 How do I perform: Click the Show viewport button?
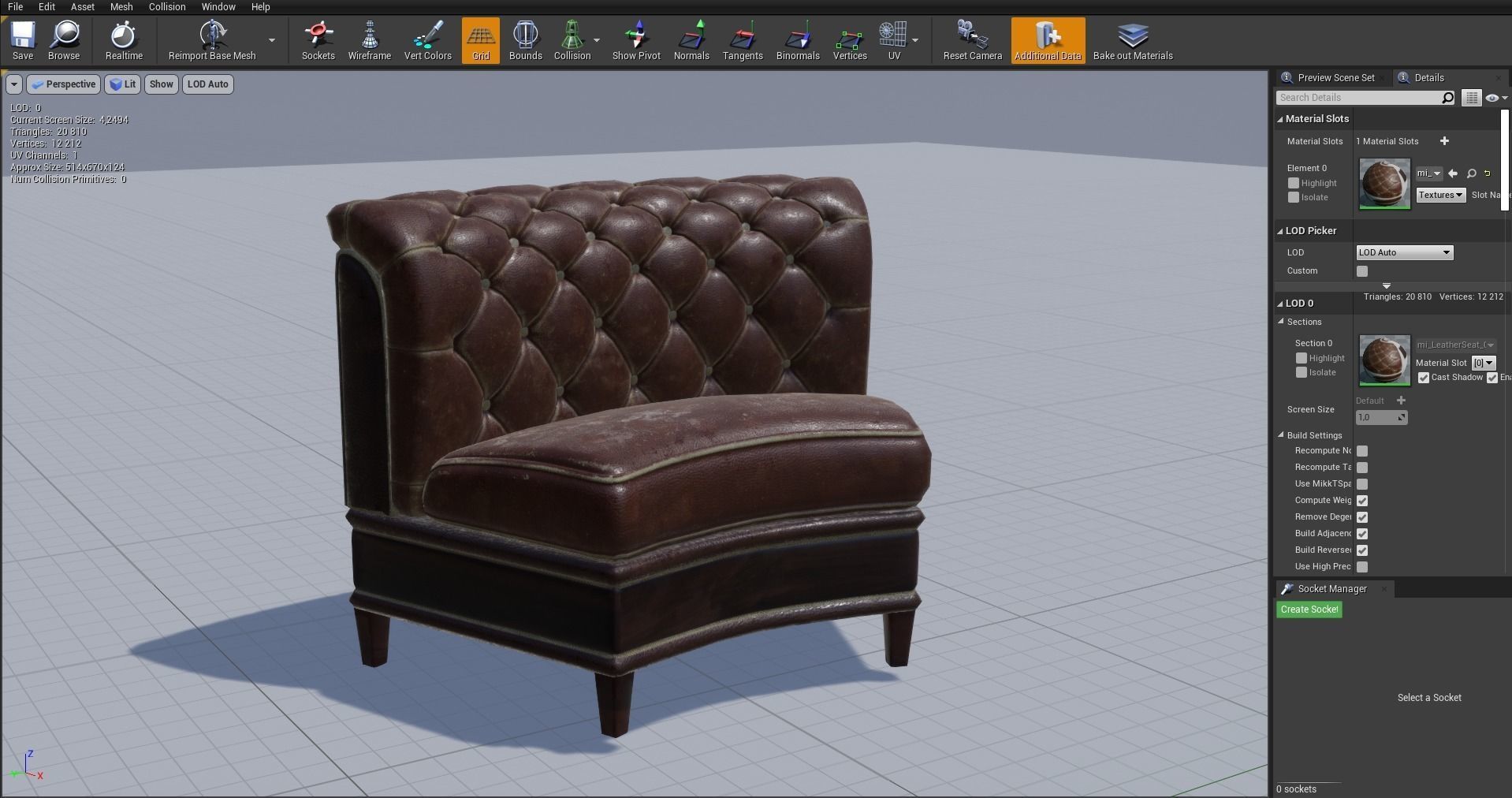click(x=161, y=84)
